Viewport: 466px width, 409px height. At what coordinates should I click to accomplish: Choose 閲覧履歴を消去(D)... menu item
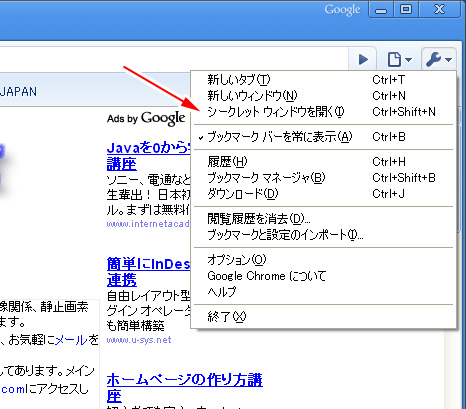[x=323, y=219]
